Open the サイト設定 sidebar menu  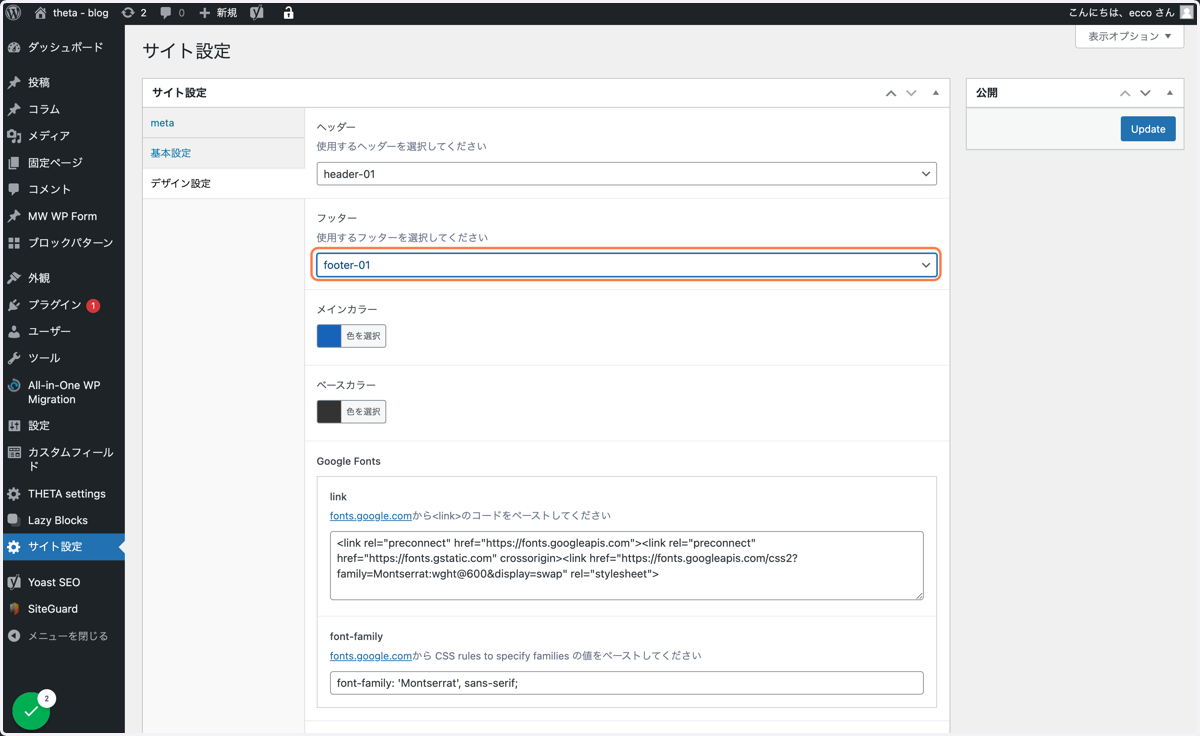(x=62, y=547)
